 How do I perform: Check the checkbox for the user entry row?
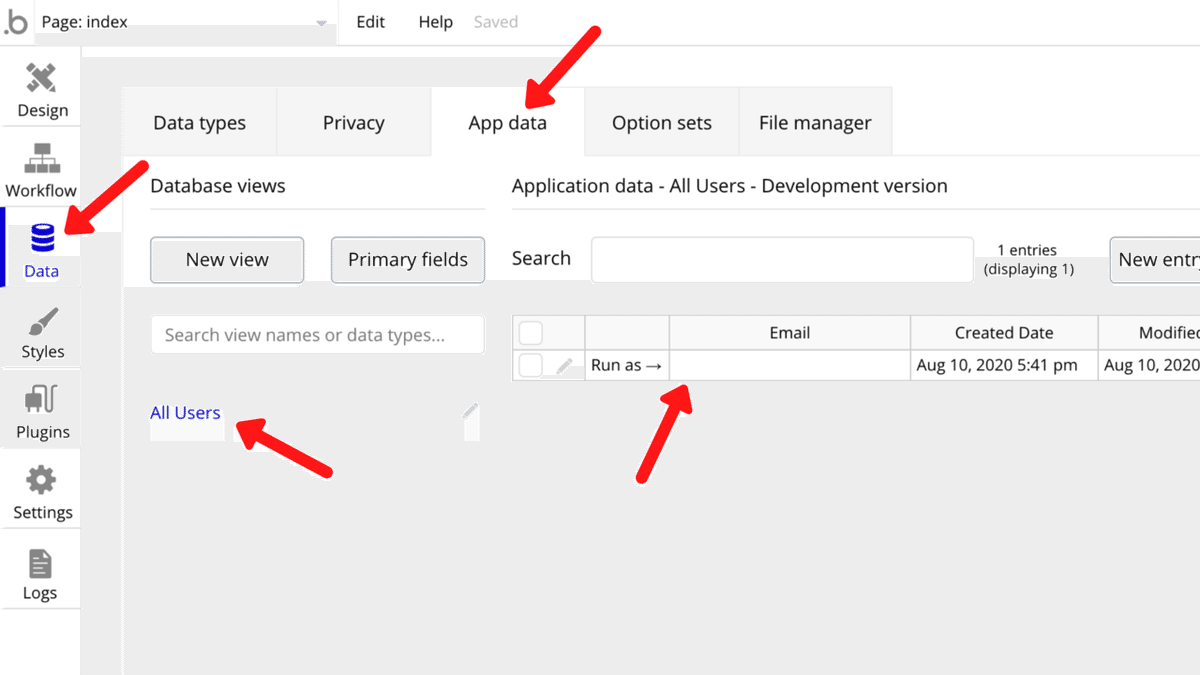tap(531, 365)
